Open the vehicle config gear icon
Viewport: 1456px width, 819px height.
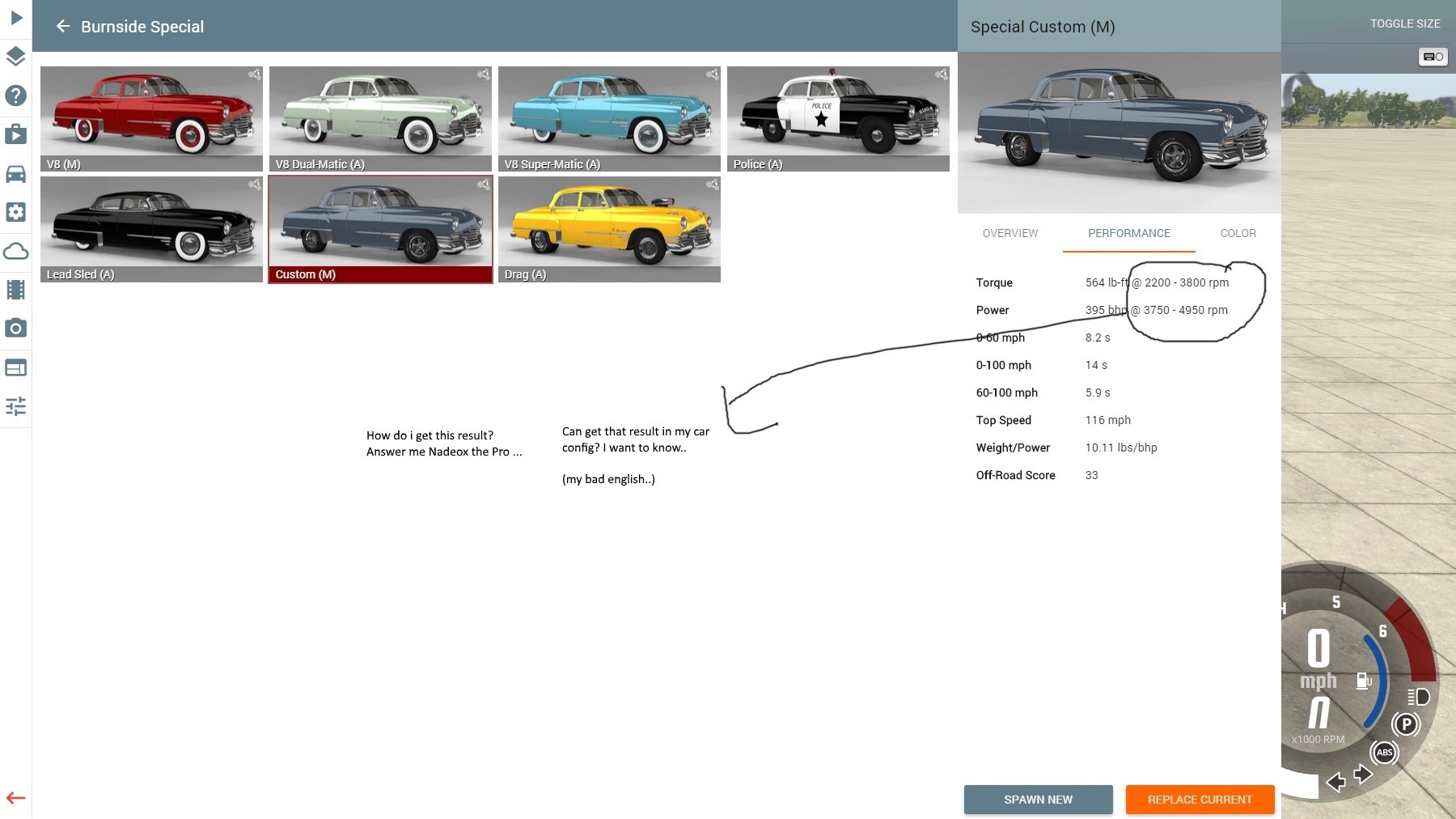[x=15, y=212]
